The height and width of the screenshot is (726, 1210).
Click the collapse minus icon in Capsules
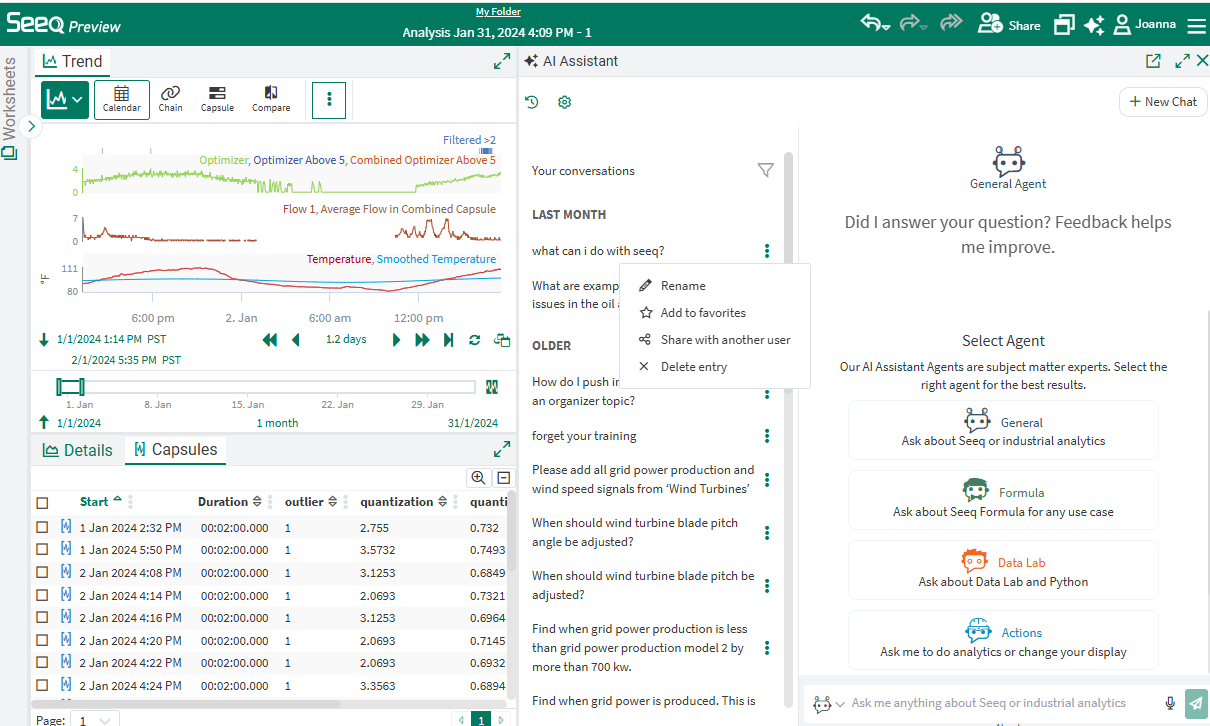503,478
